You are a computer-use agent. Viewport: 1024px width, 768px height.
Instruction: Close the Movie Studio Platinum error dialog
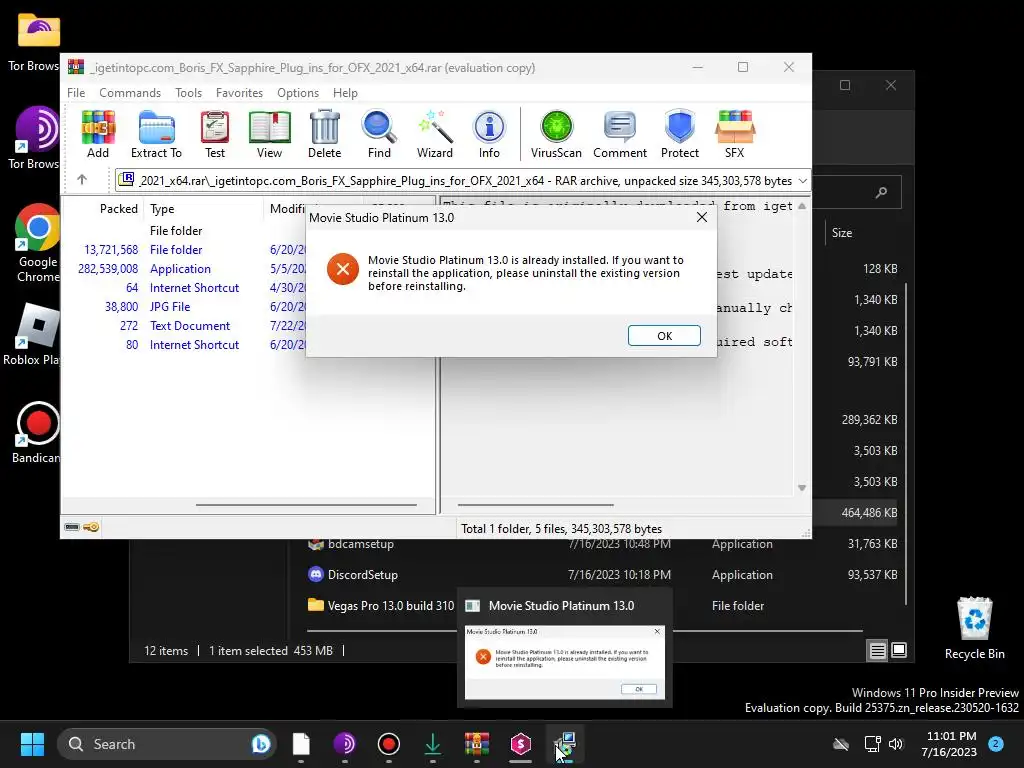[702, 217]
